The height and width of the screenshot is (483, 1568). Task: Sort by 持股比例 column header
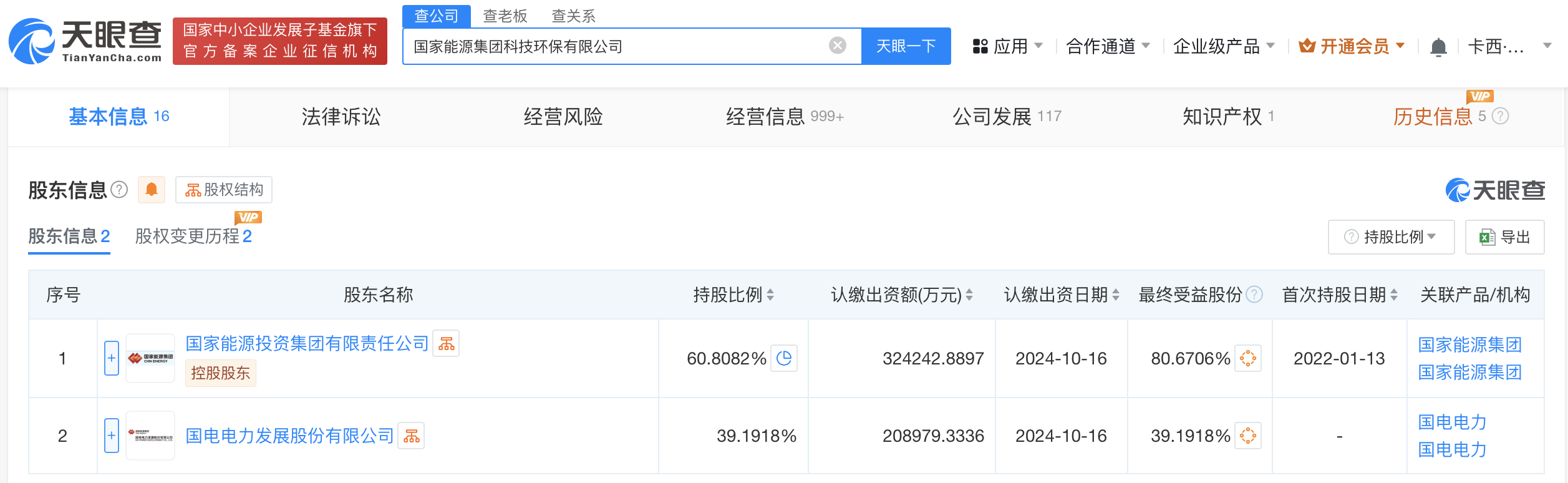770,295
